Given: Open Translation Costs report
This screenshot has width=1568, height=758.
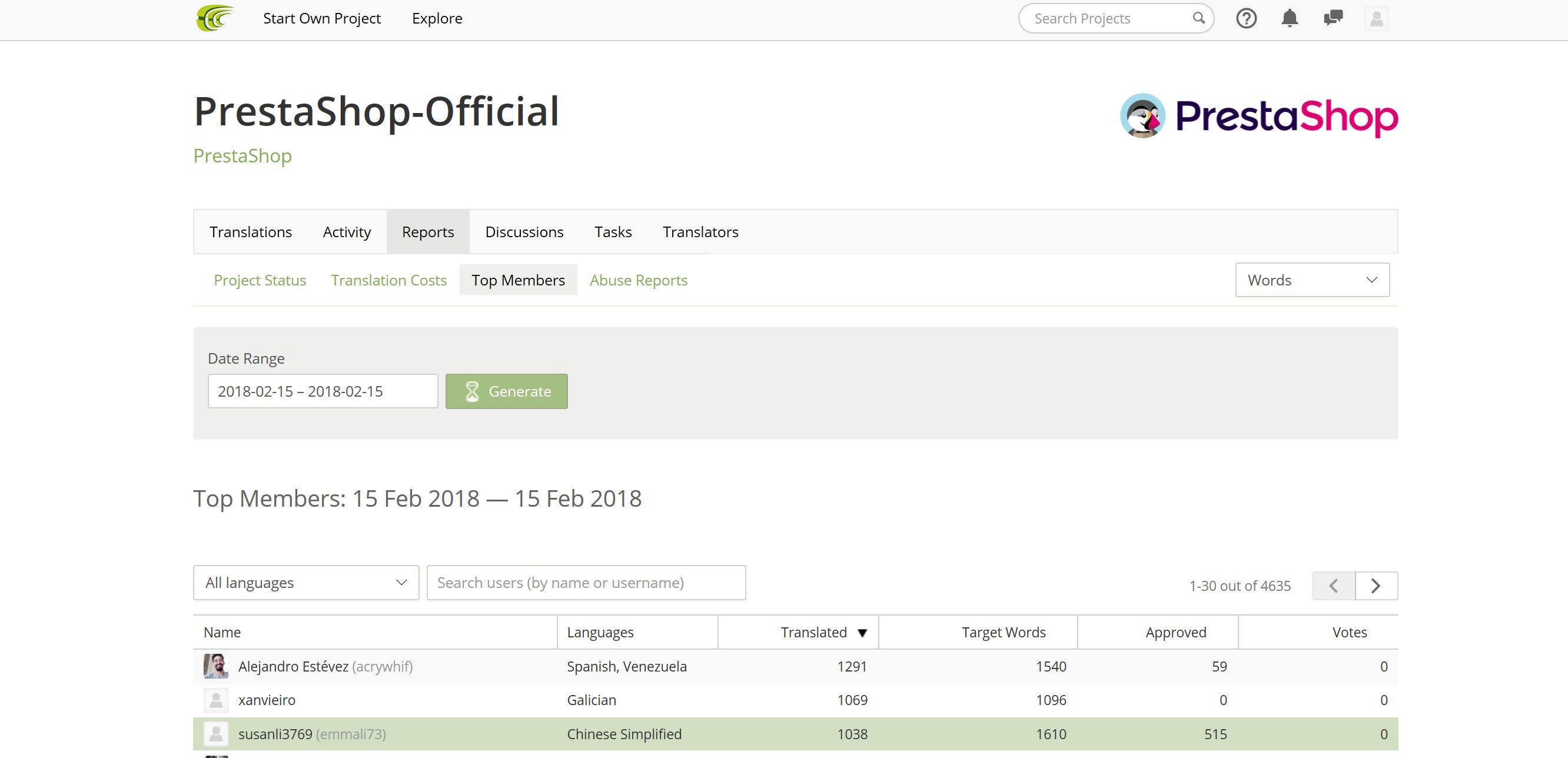Looking at the screenshot, I should click(x=389, y=280).
